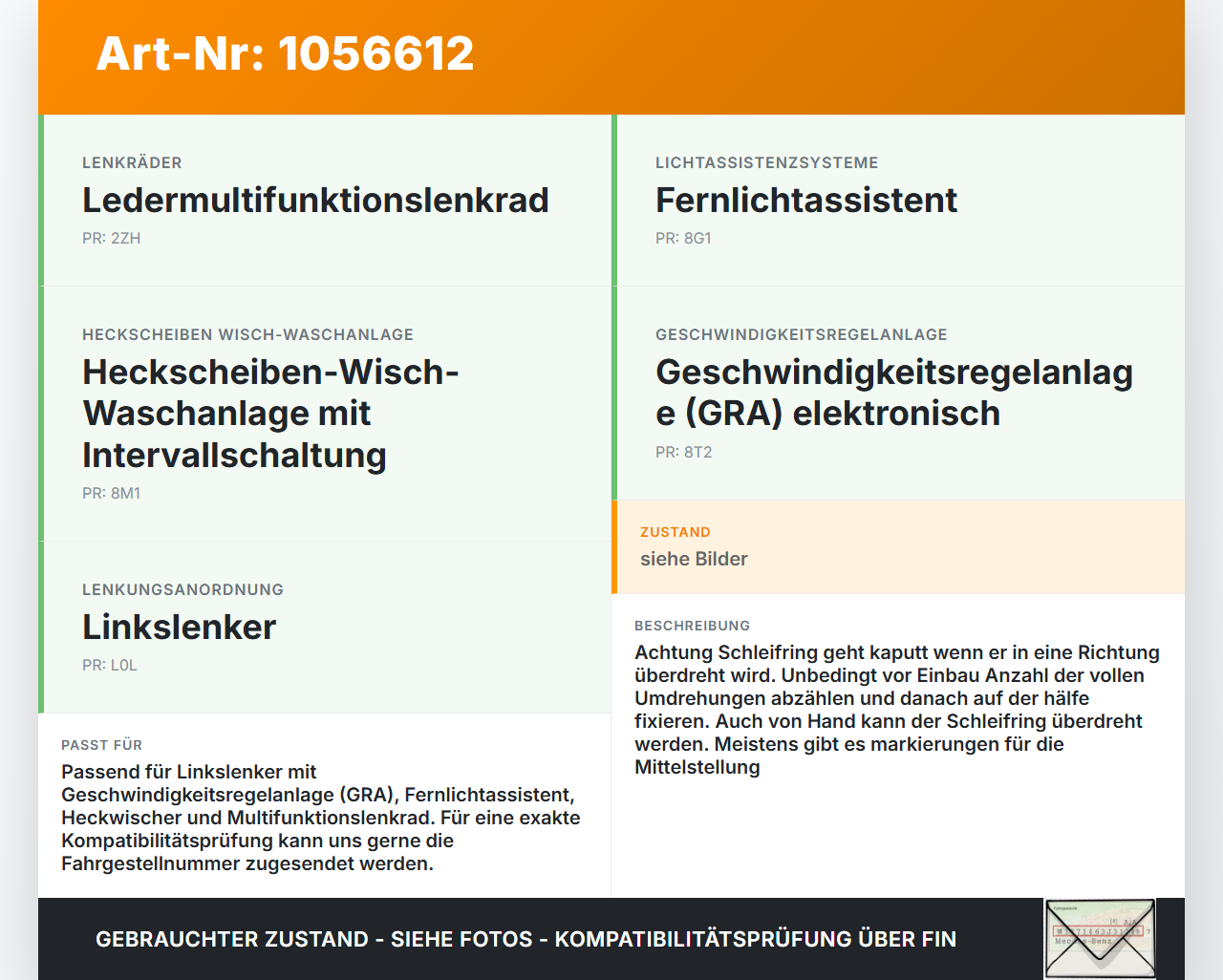The width and height of the screenshot is (1223, 980).
Task: Click the 'siehe Bilder' condition value
Action: coord(694,559)
